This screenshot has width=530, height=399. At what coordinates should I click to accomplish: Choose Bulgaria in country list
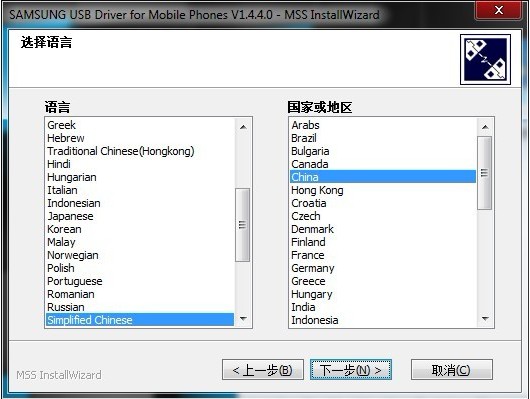click(383, 151)
